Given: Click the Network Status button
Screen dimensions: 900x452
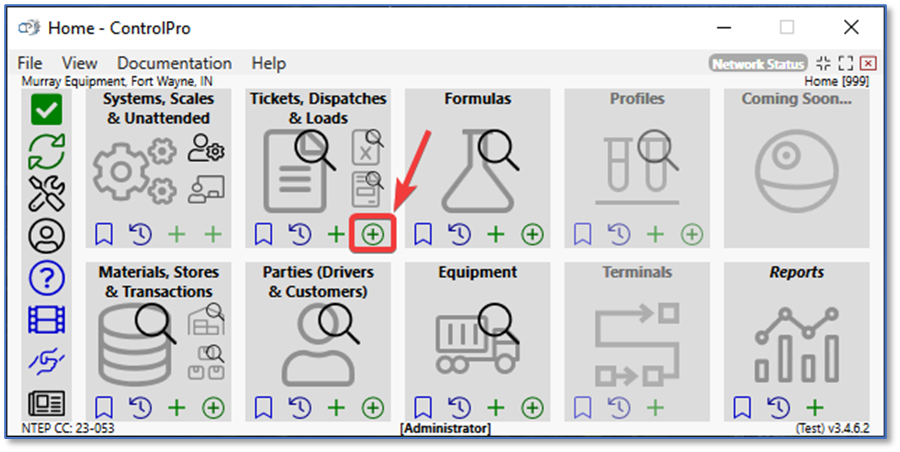Looking at the screenshot, I should pos(758,64).
